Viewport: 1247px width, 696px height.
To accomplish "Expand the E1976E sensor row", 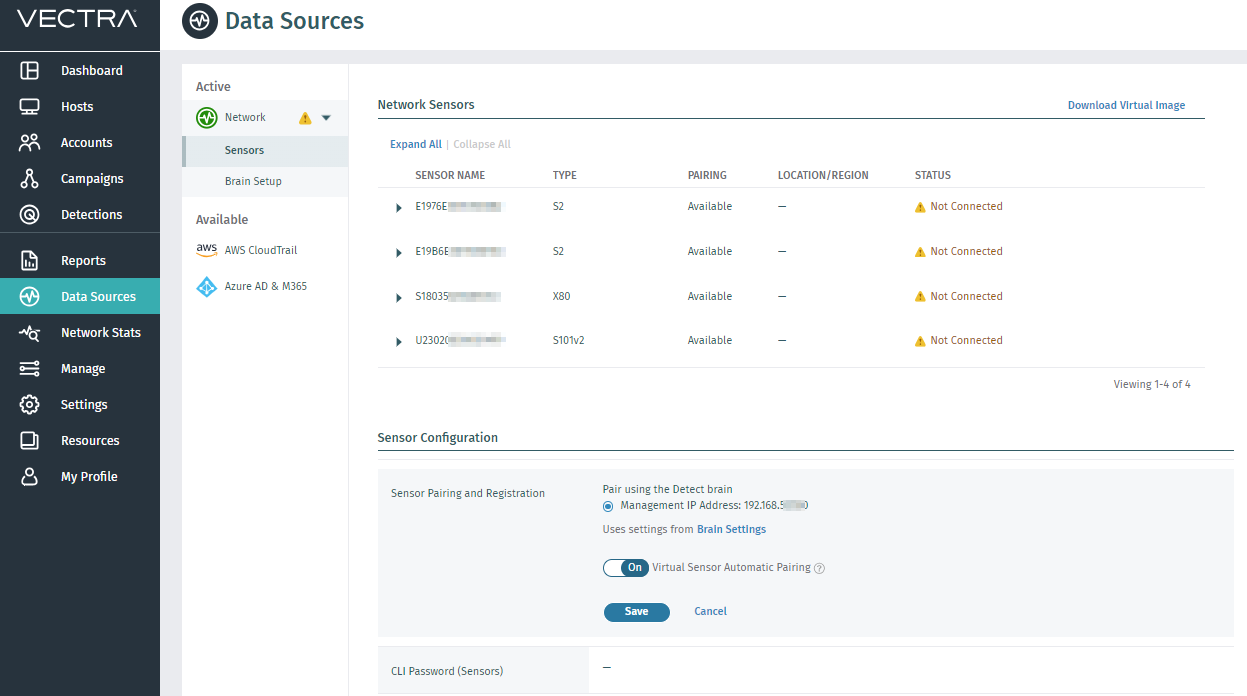I will pyautogui.click(x=399, y=208).
